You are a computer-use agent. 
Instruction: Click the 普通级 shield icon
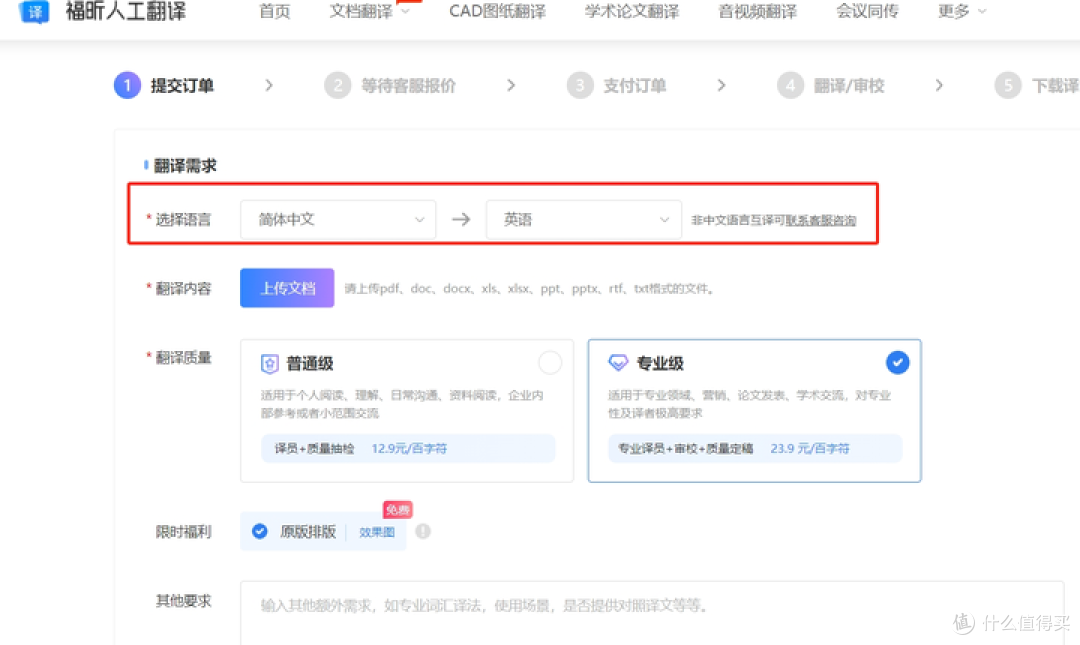(x=270, y=363)
